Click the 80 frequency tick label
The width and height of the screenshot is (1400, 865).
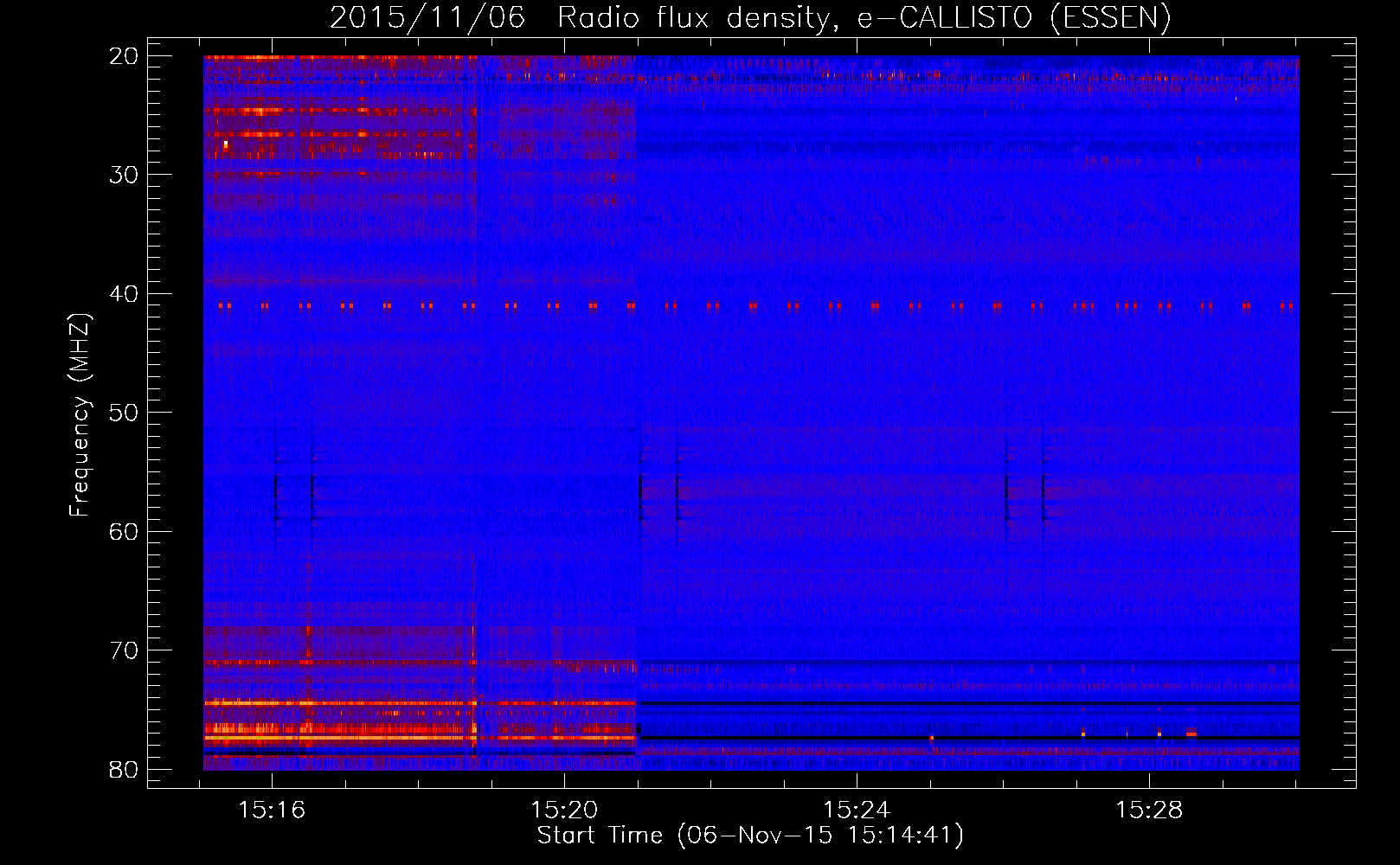(x=124, y=770)
